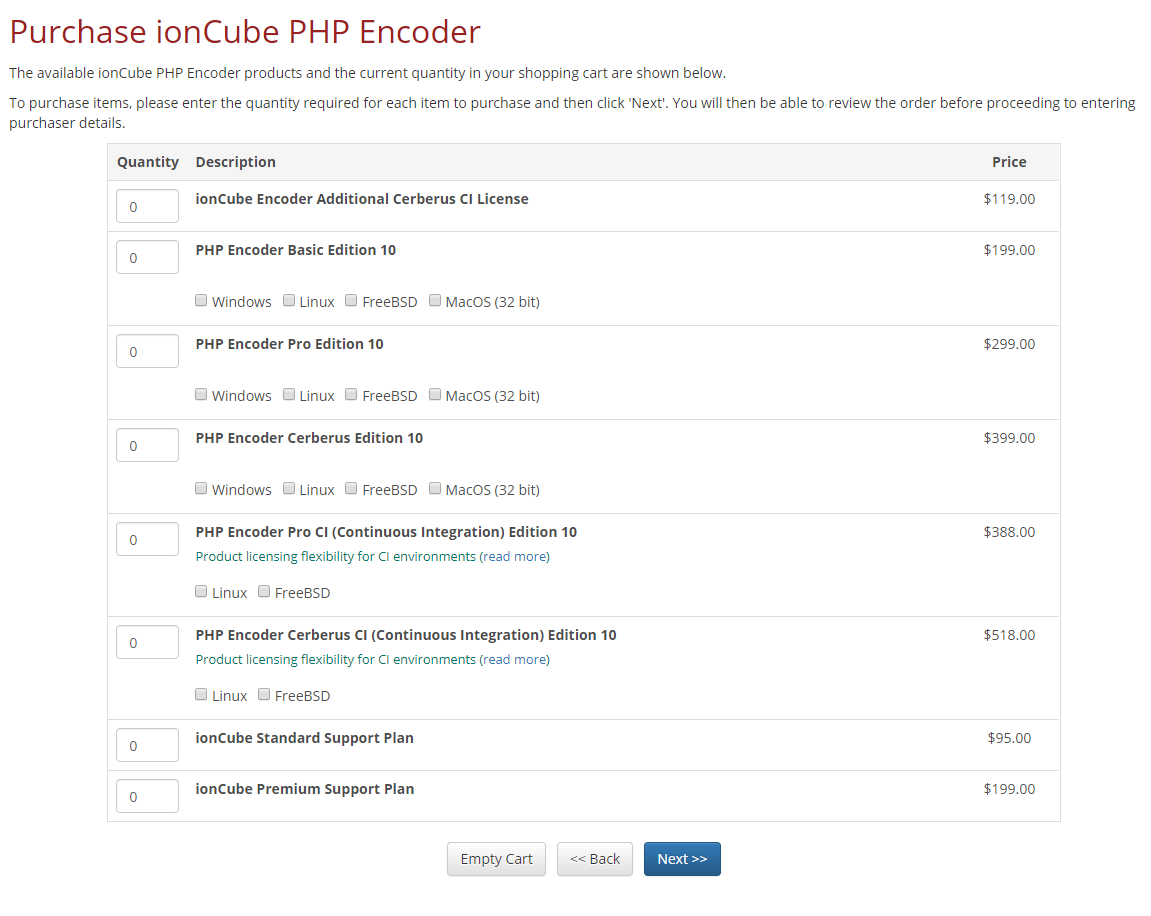Select MacOS (32 bit) for Basic Edition
Screen dimensions: 1151x916
[x=435, y=301]
